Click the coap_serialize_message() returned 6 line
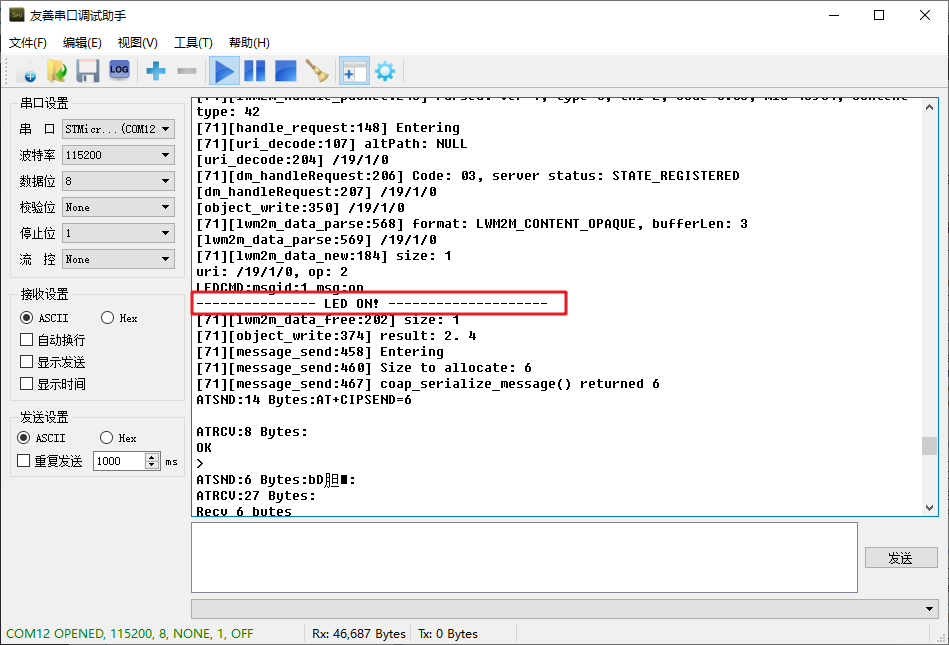This screenshot has height=645, width=949. (428, 384)
